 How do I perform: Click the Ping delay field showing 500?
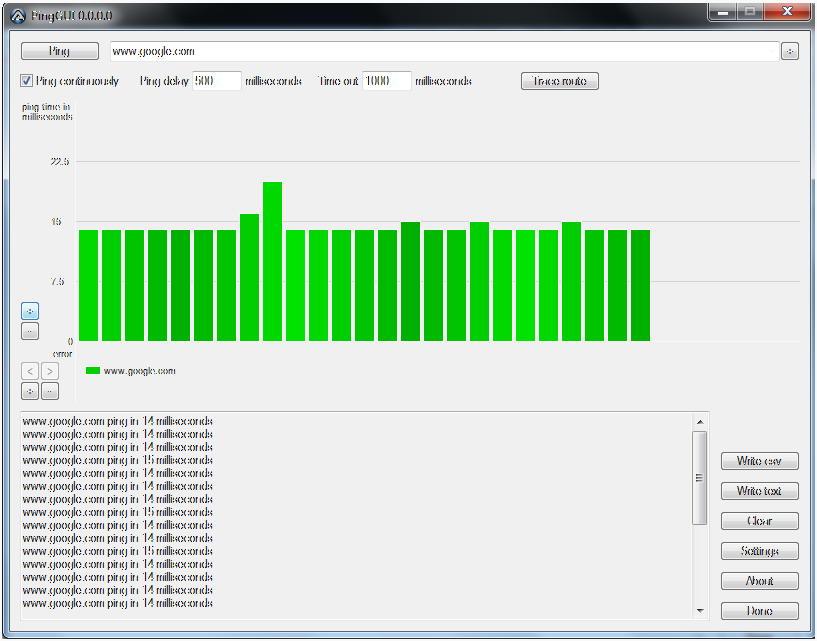tap(216, 81)
